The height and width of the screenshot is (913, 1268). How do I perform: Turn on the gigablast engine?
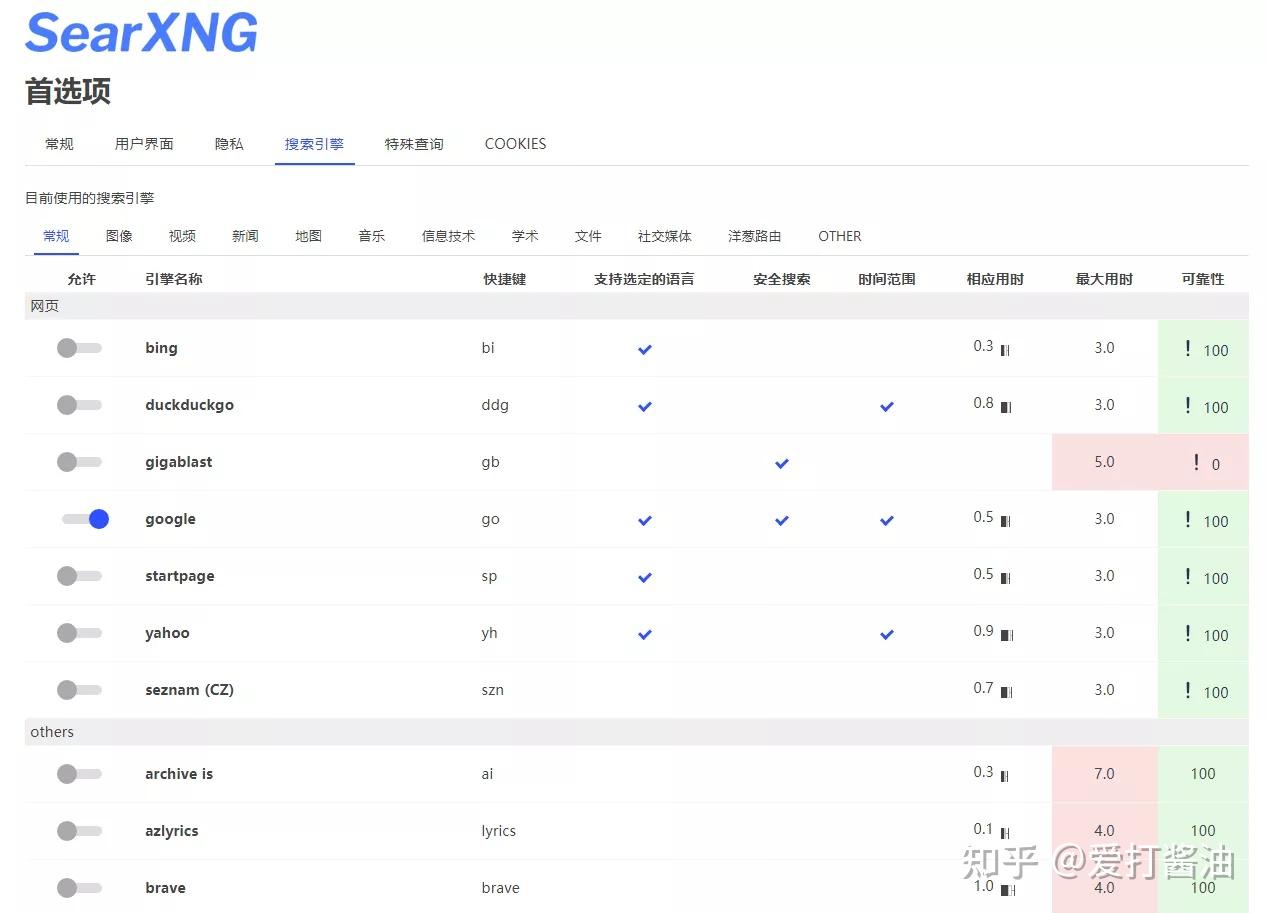pos(79,462)
